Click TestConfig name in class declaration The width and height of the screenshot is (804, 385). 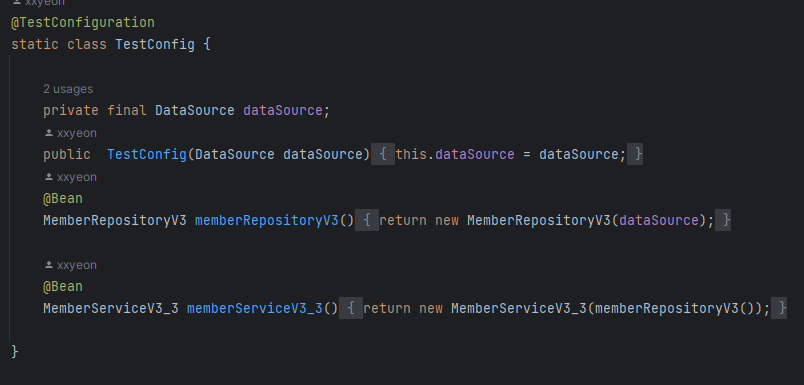[x=155, y=45]
